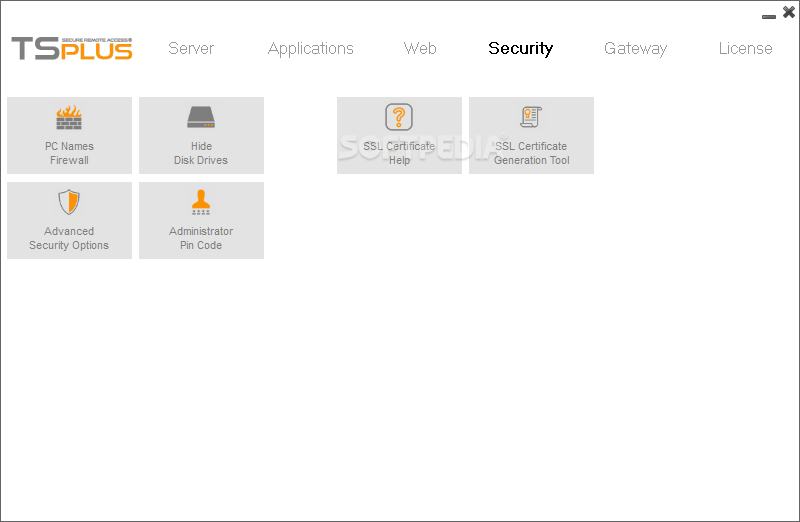This screenshot has height=522, width=800.
Task: Click the Administrator Pin Code person icon
Action: (201, 203)
